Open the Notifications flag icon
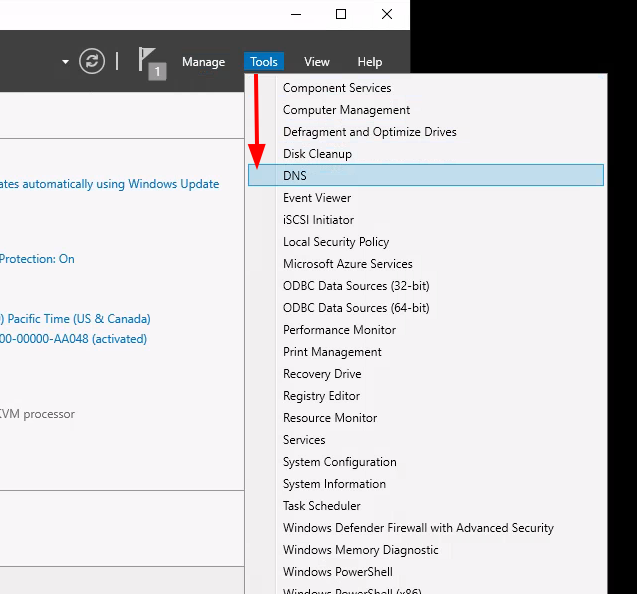 pyautogui.click(x=152, y=63)
